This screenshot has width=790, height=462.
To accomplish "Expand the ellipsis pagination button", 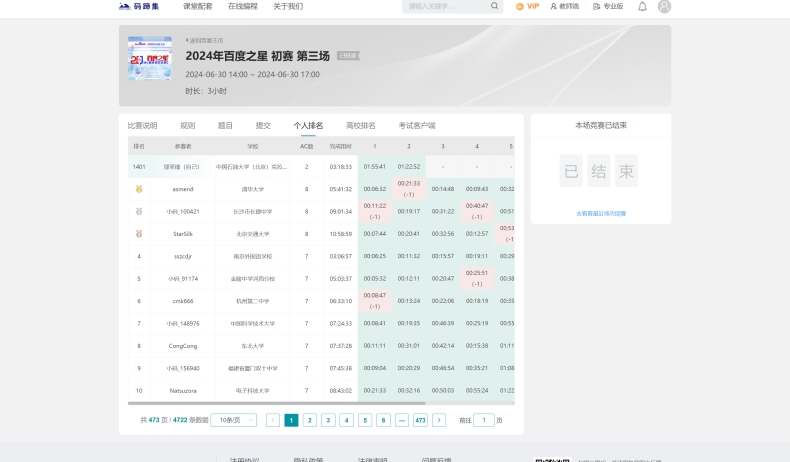I will (x=401, y=420).
